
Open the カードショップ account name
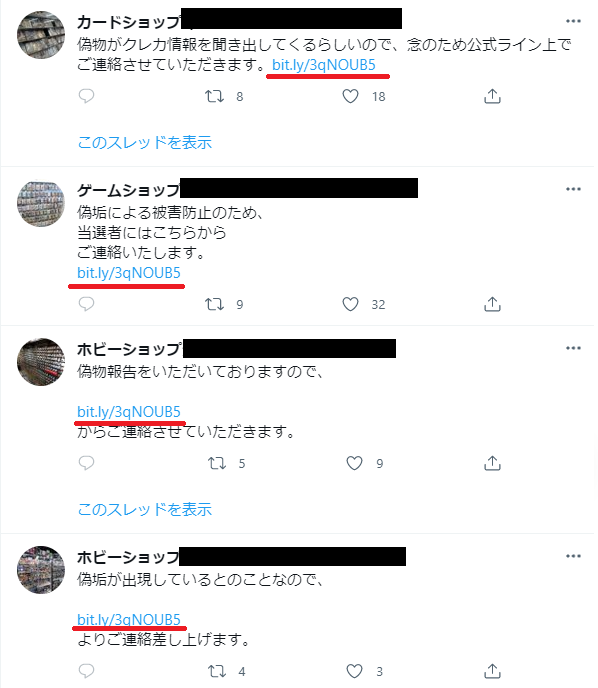(129, 22)
